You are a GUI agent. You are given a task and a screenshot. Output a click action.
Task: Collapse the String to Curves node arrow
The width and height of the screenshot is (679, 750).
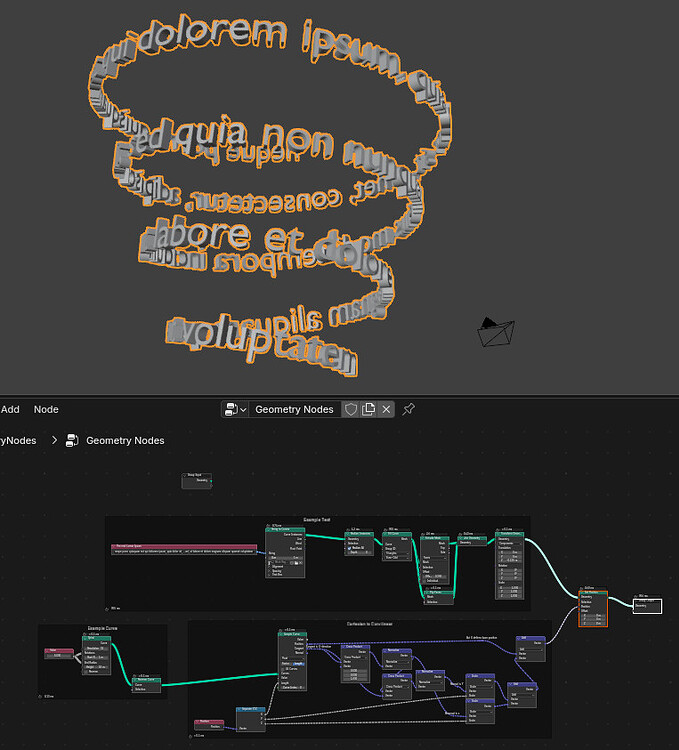268,529
